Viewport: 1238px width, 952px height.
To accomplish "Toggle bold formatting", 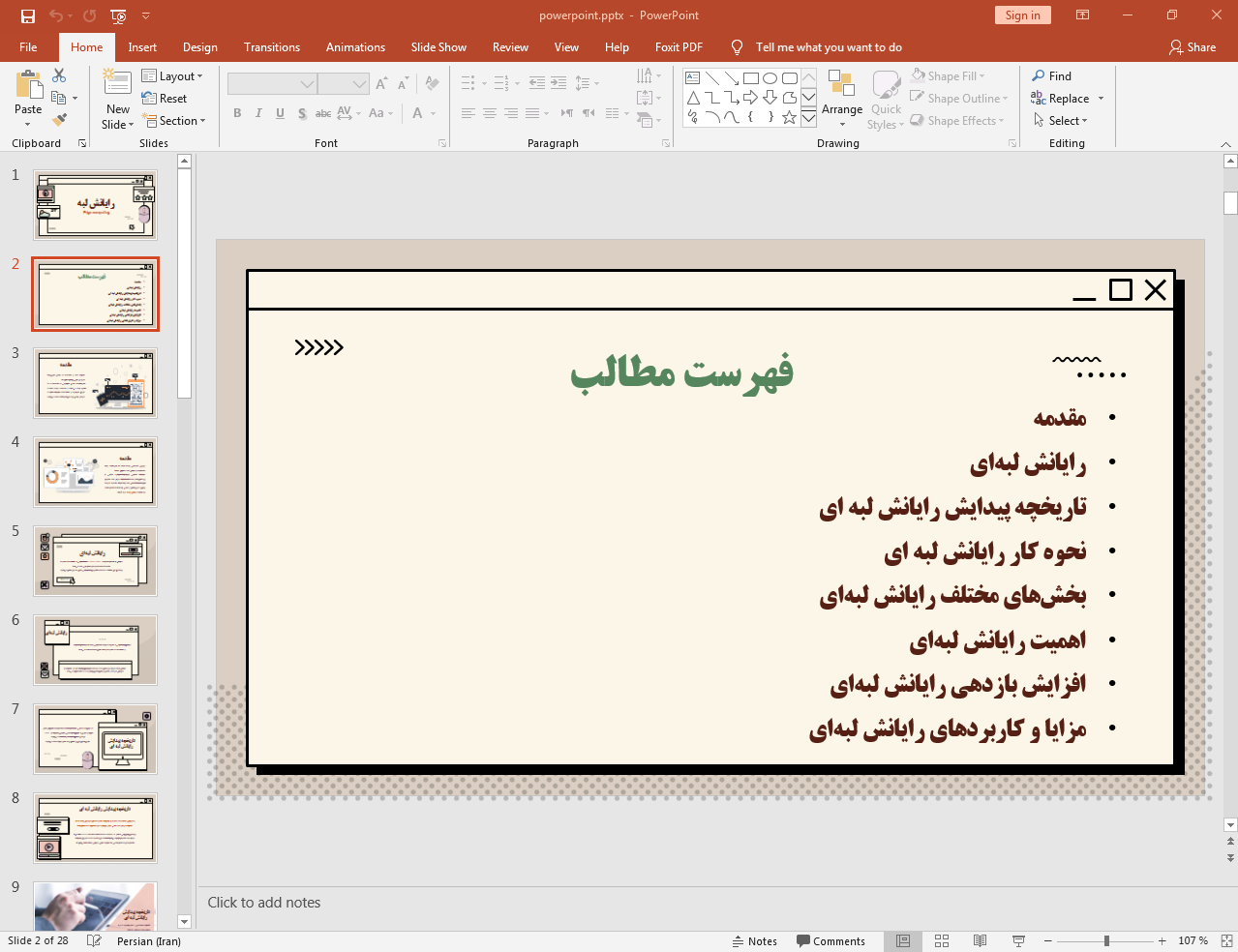I will pos(236,113).
